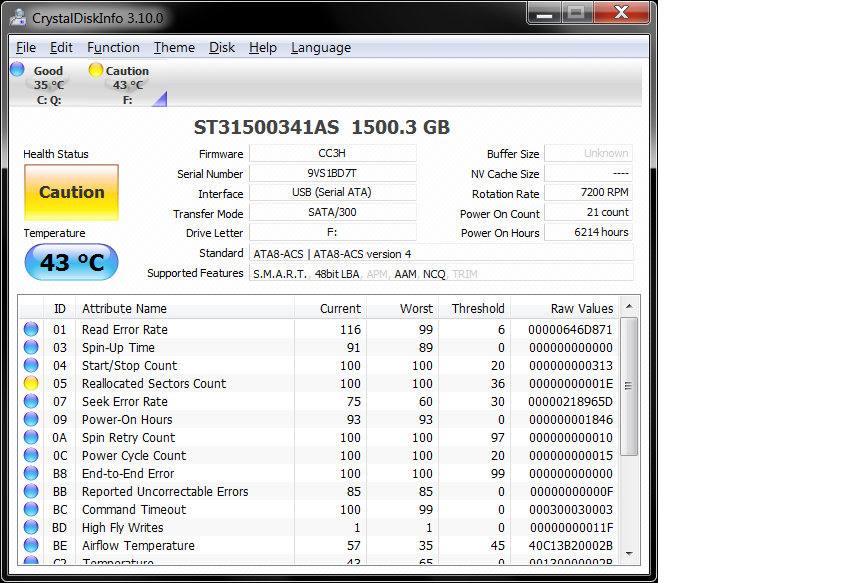The height and width of the screenshot is (583, 864).
Task: Click the CrystalDiskInfo title bar app icon
Action: [x=17, y=18]
